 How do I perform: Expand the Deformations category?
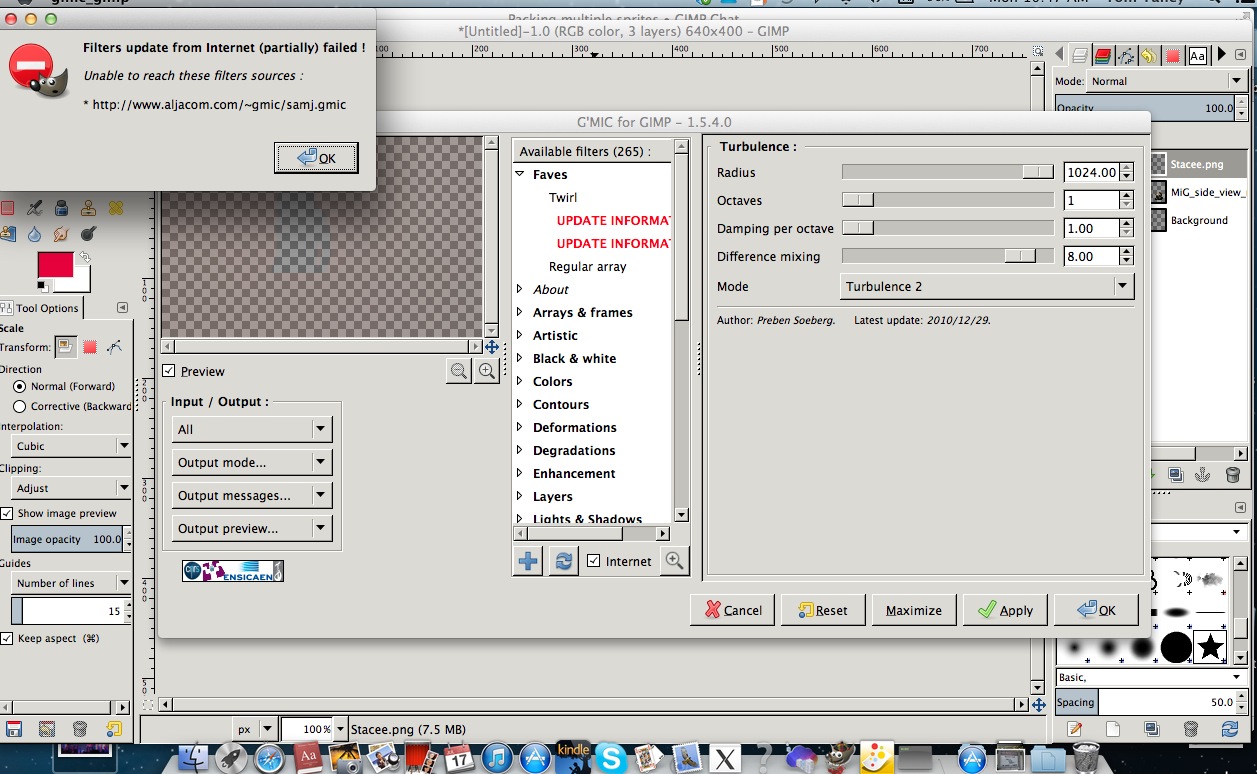(x=520, y=427)
